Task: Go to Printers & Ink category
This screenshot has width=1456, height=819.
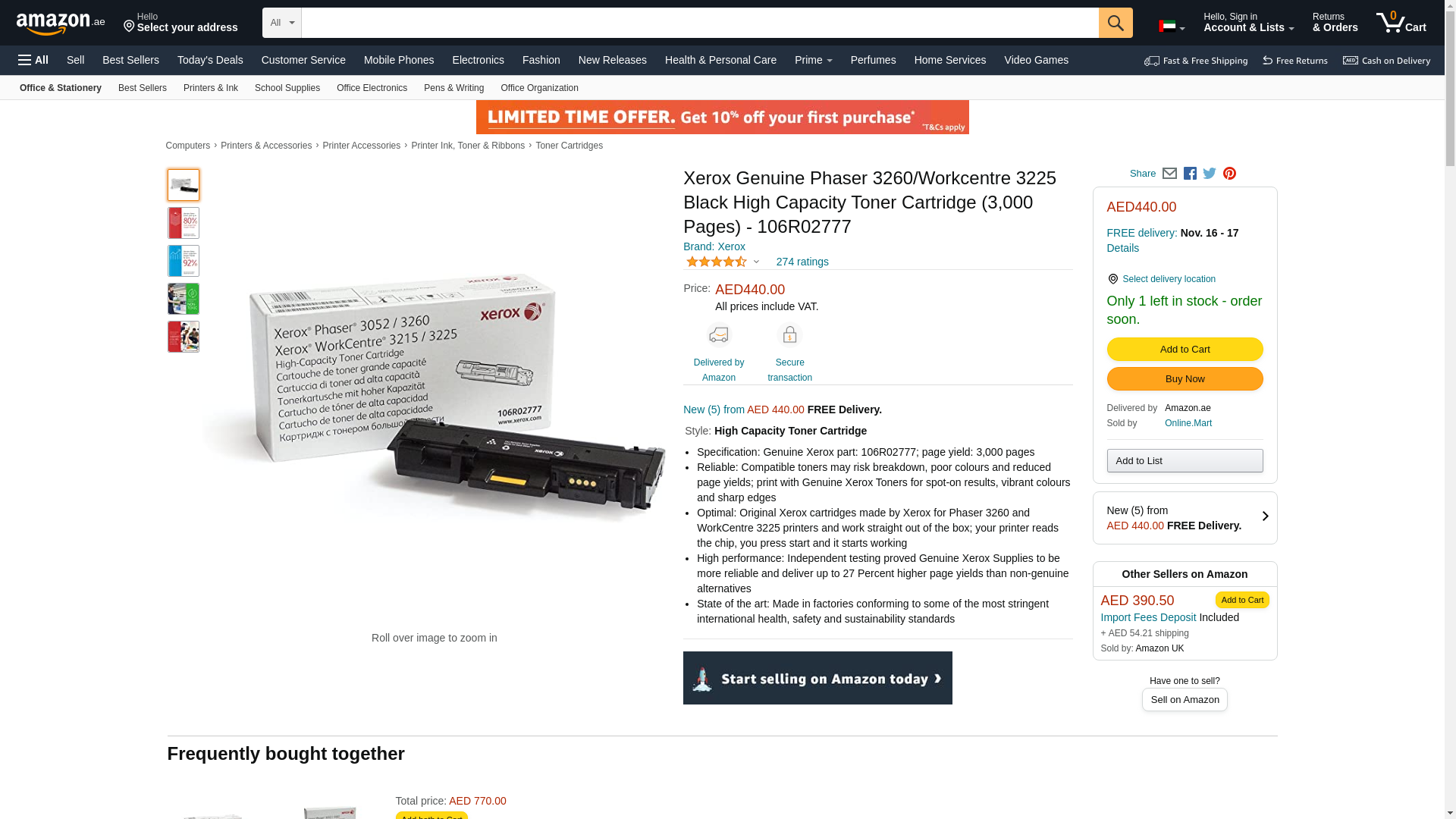Action: click(x=211, y=88)
